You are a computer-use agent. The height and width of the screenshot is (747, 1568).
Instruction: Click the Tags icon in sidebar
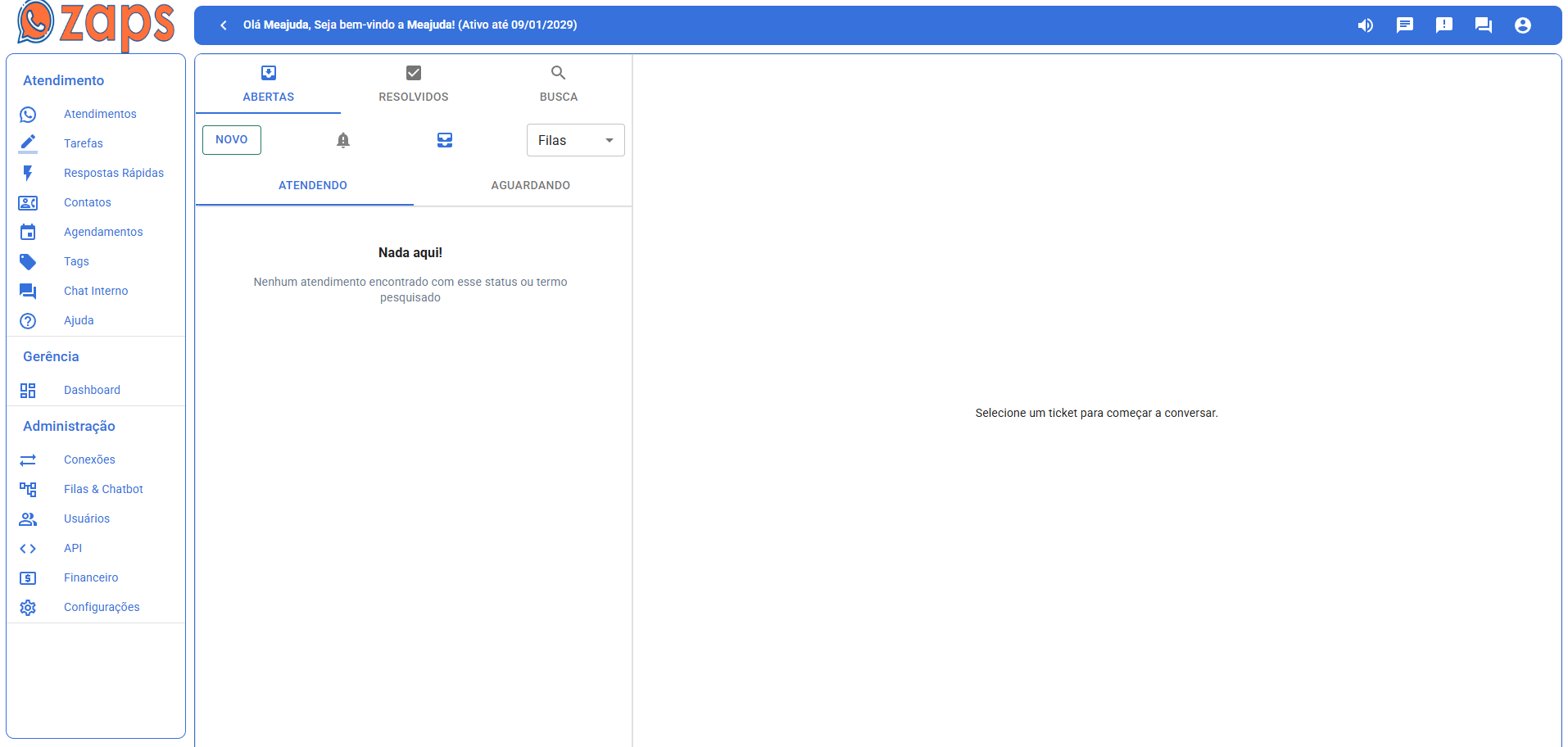(x=28, y=261)
